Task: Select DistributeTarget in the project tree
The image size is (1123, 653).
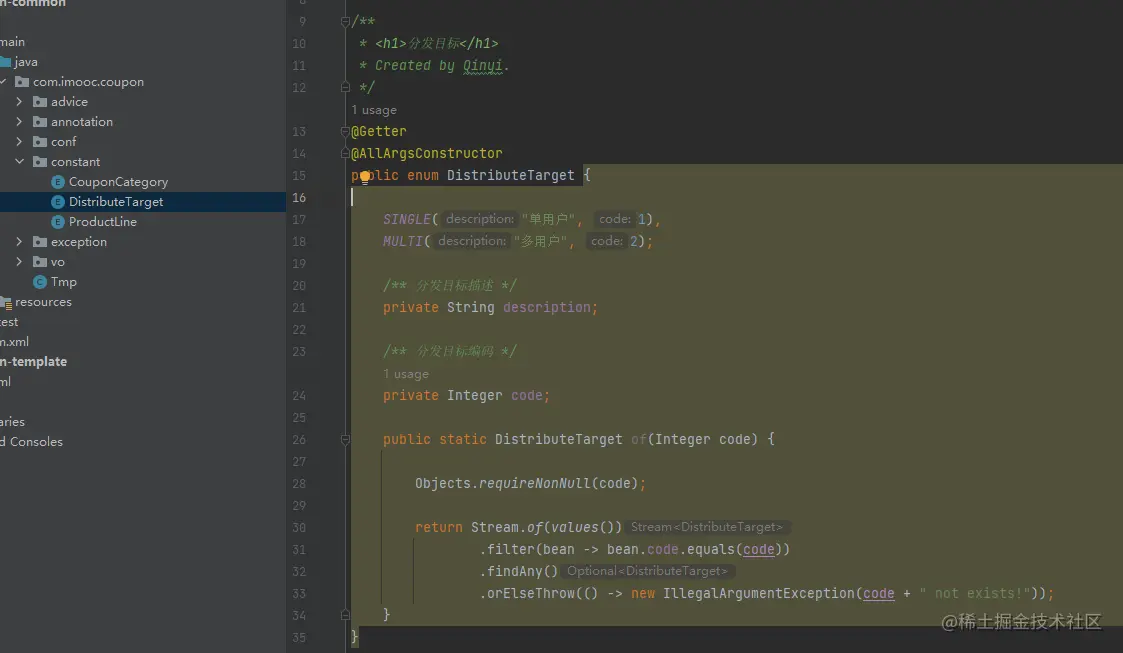Action: [x=116, y=202]
